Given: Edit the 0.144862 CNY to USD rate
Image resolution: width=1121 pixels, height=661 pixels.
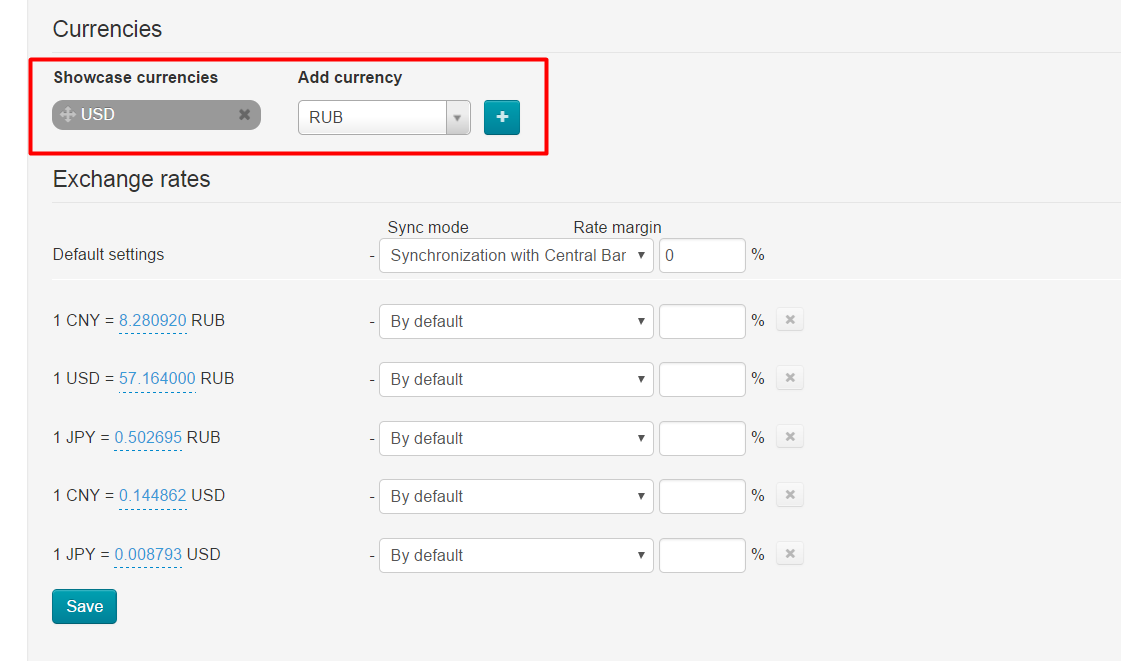Looking at the screenshot, I should coord(152,496).
